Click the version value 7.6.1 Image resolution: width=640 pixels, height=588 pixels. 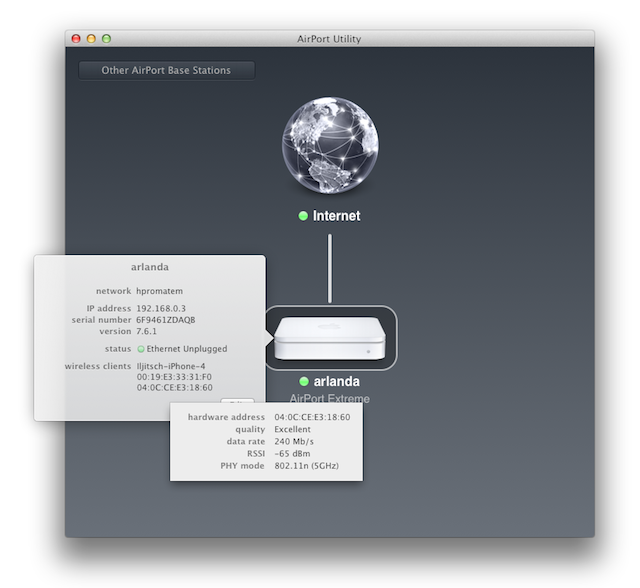146,331
